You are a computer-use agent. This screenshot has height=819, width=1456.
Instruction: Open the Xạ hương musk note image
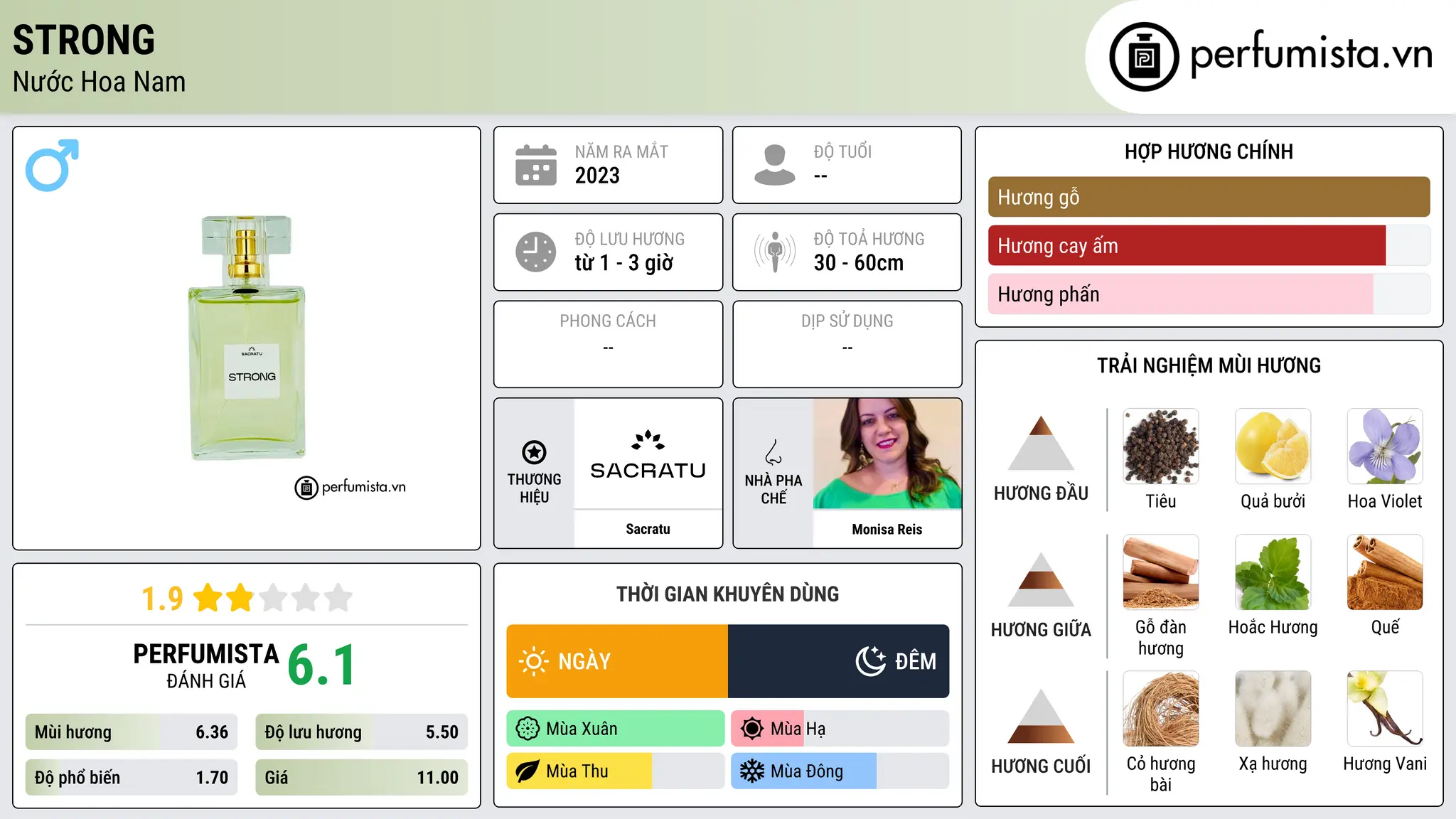click(1273, 709)
